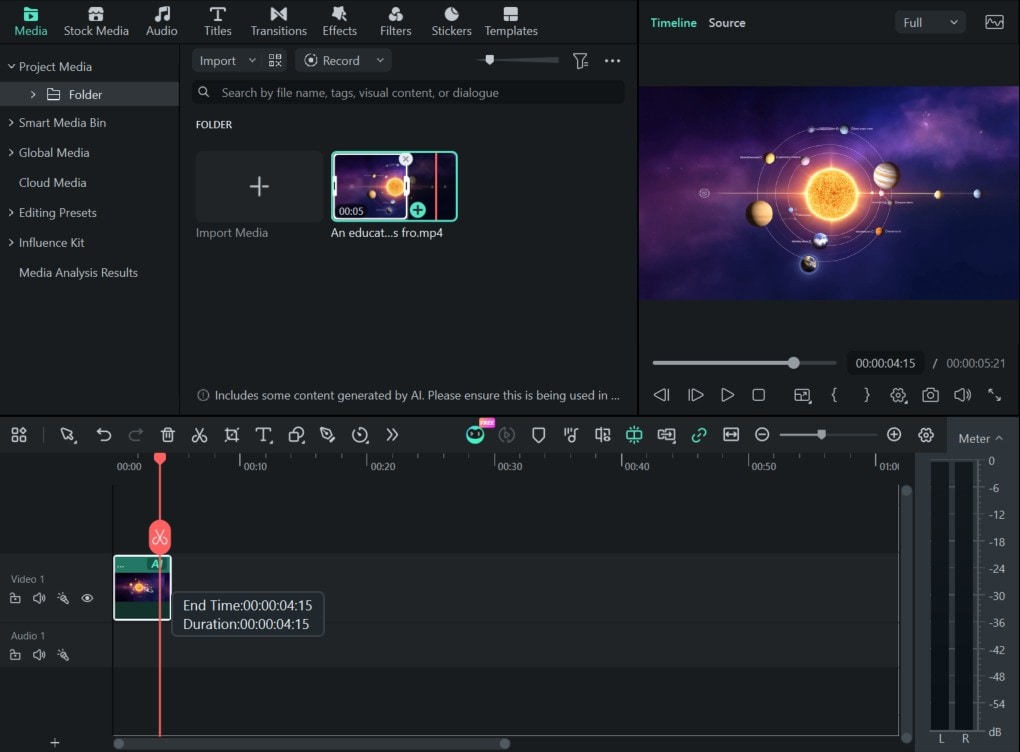1020x752 pixels.
Task: Expand the preview to fullscreen
Action: (x=995, y=395)
